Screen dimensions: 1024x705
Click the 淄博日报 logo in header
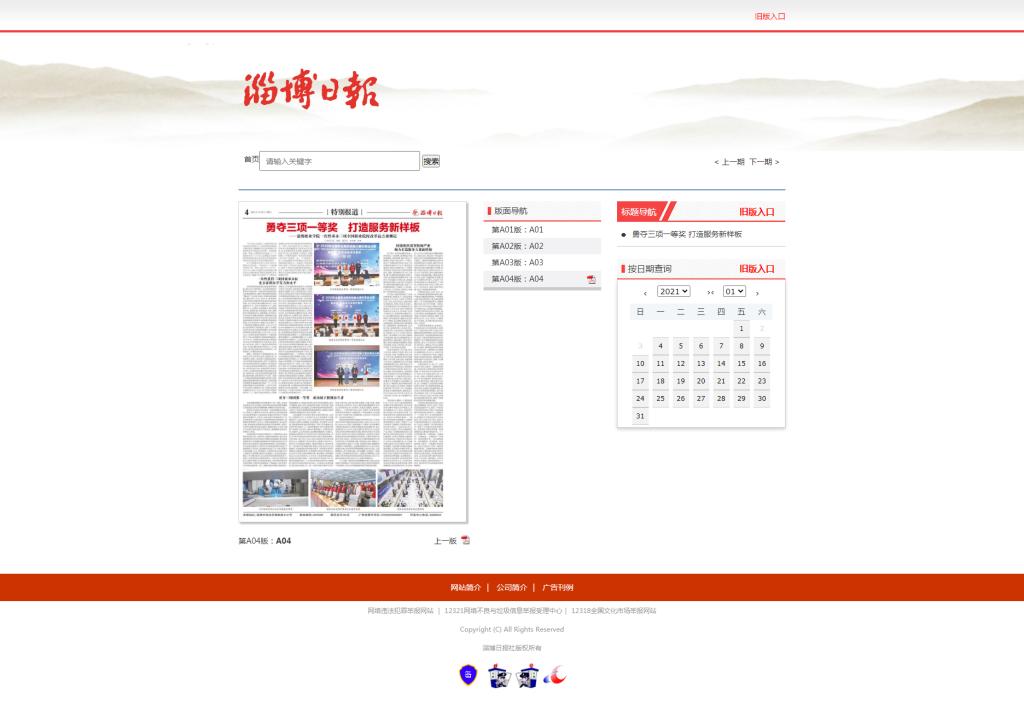[x=311, y=91]
